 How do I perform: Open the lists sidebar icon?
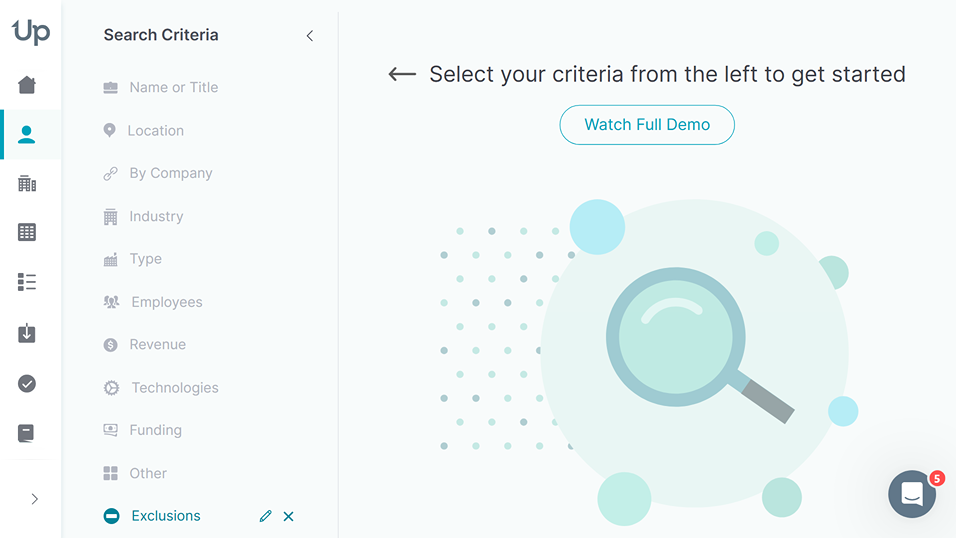[27, 282]
